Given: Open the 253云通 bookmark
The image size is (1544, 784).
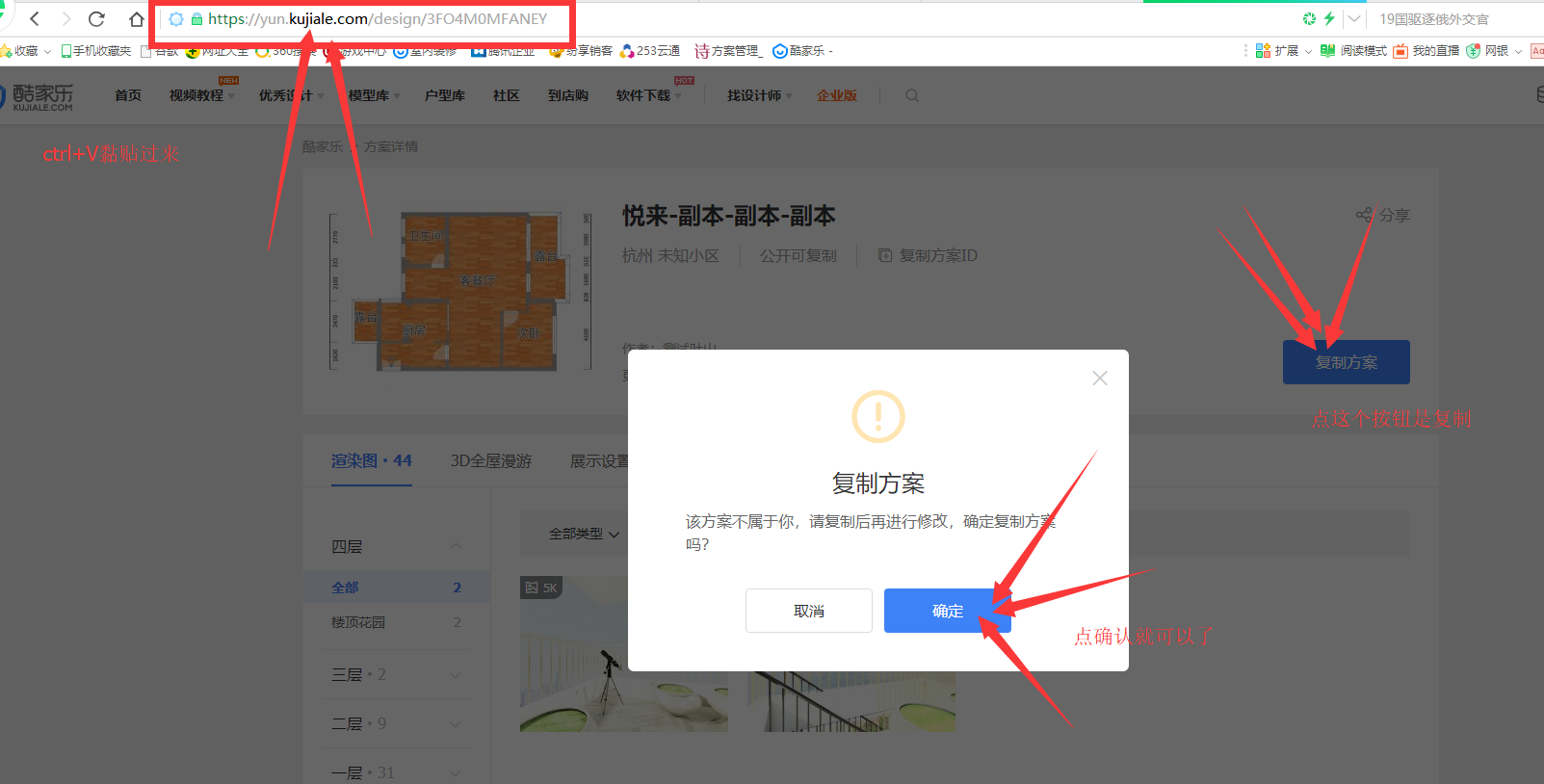Looking at the screenshot, I should pyautogui.click(x=650, y=51).
